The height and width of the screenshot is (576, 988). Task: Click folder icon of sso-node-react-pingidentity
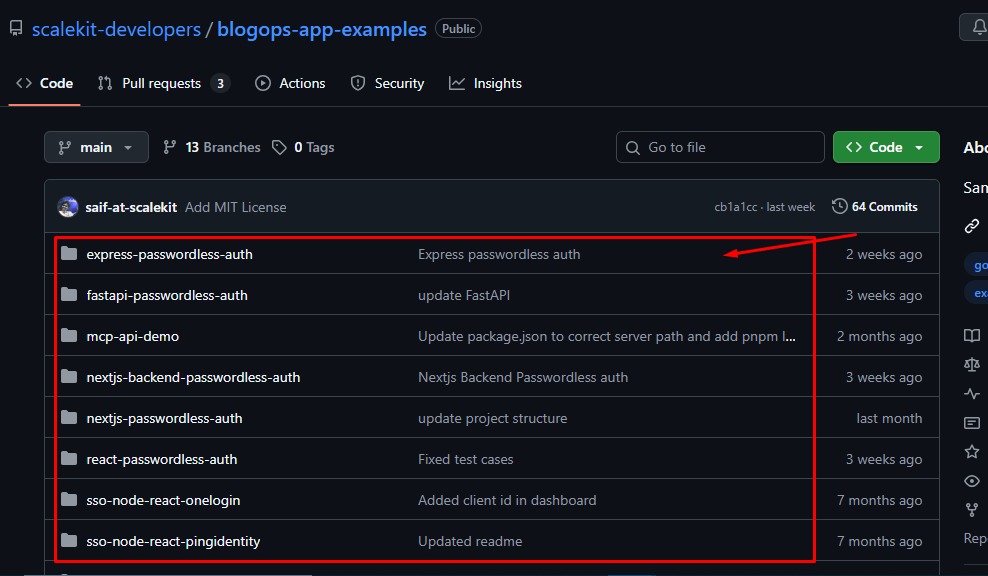point(69,540)
